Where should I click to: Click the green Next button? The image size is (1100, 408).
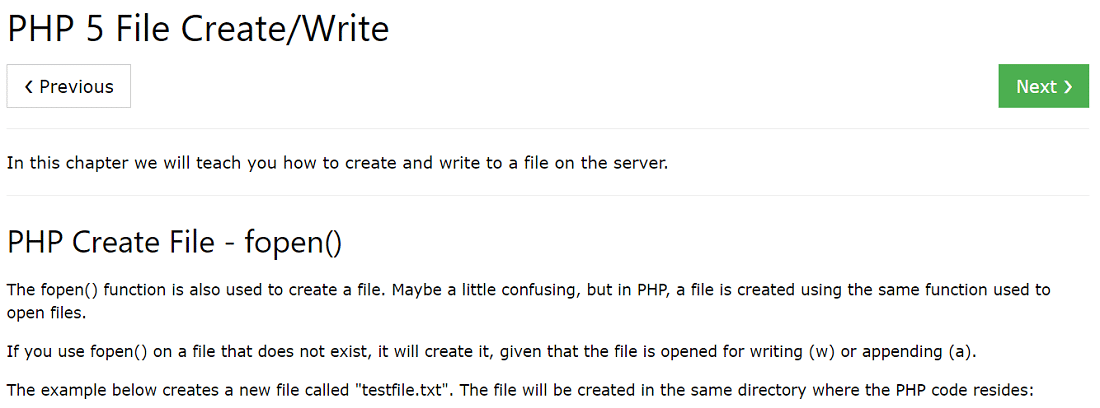pyautogui.click(x=1044, y=86)
